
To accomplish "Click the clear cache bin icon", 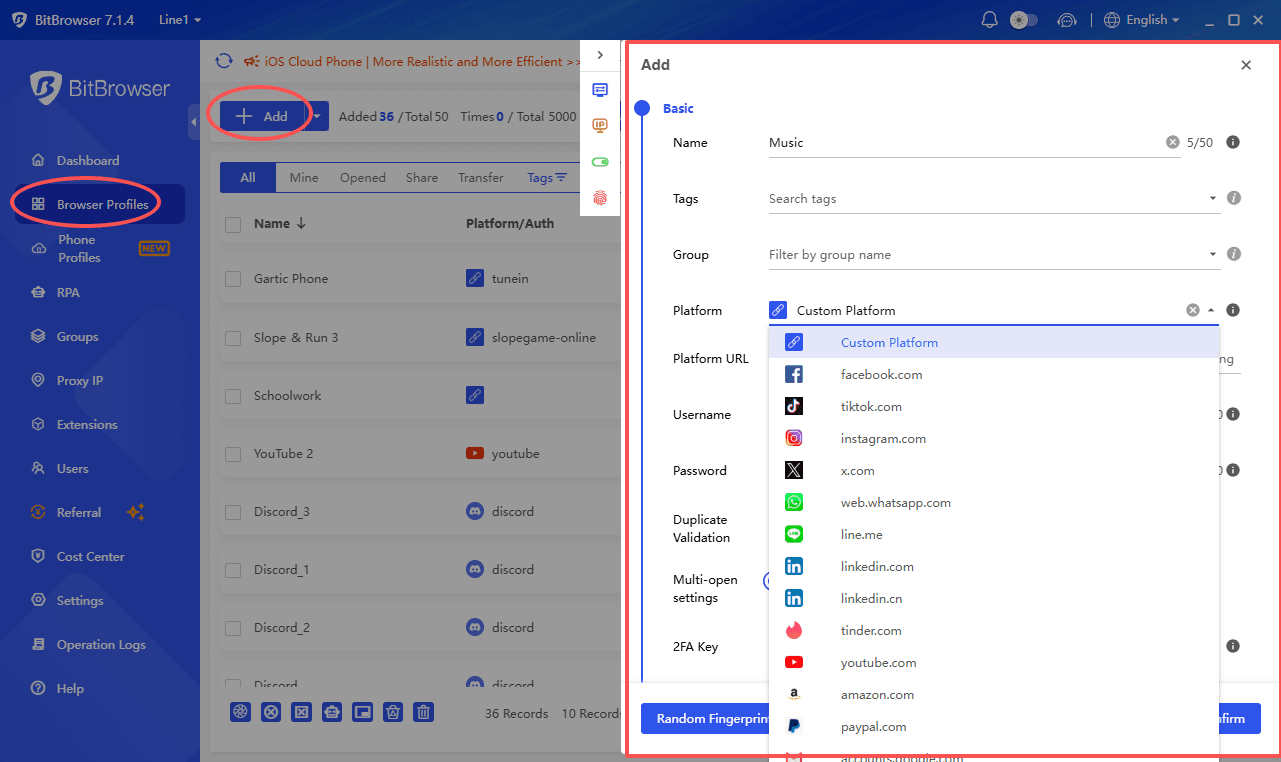I will [x=393, y=712].
